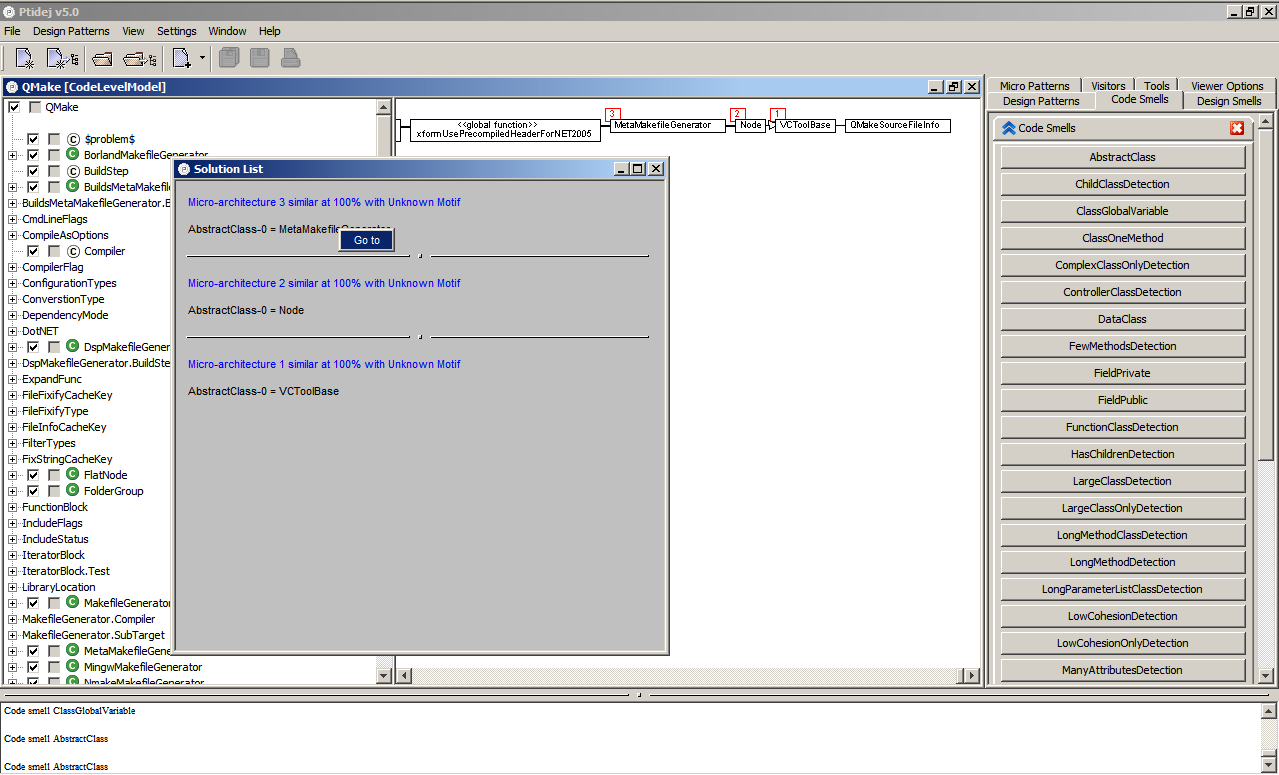
Task: Click the green class icon beside Compiler
Action: pyautogui.click(x=72, y=251)
